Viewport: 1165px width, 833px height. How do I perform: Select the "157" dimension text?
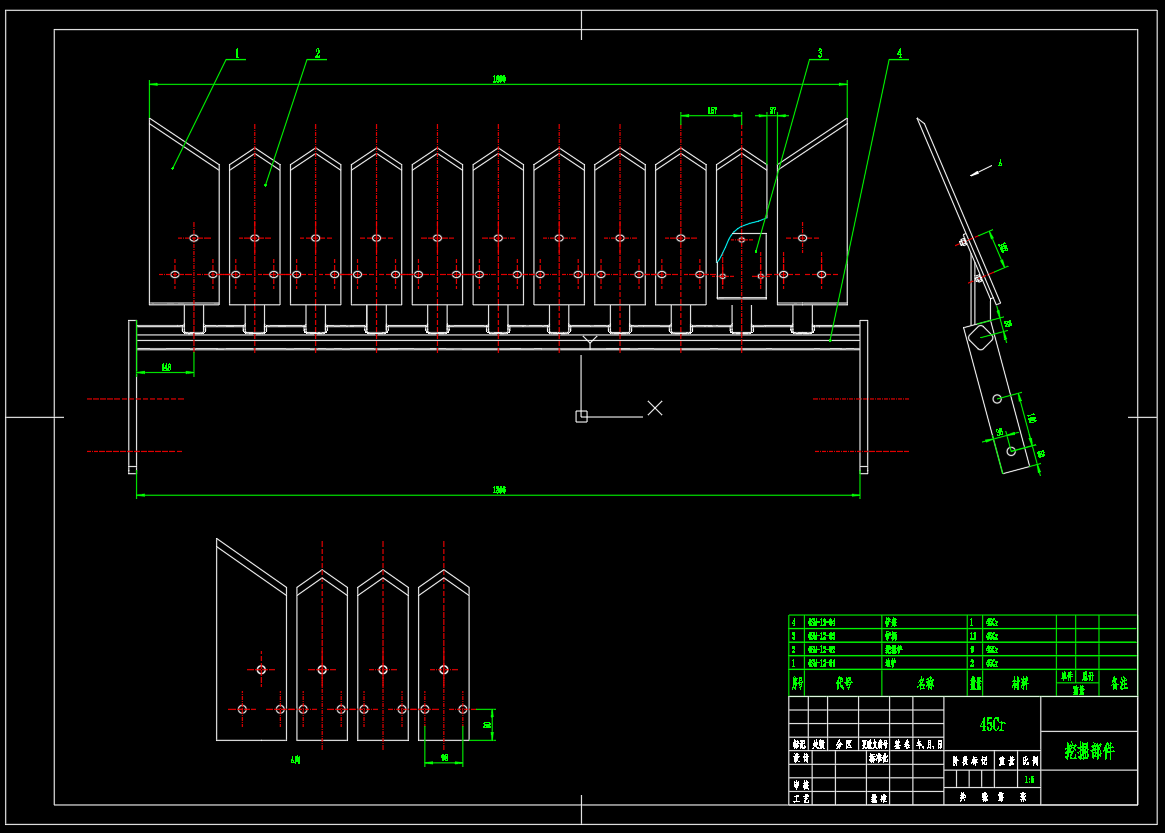point(712,111)
